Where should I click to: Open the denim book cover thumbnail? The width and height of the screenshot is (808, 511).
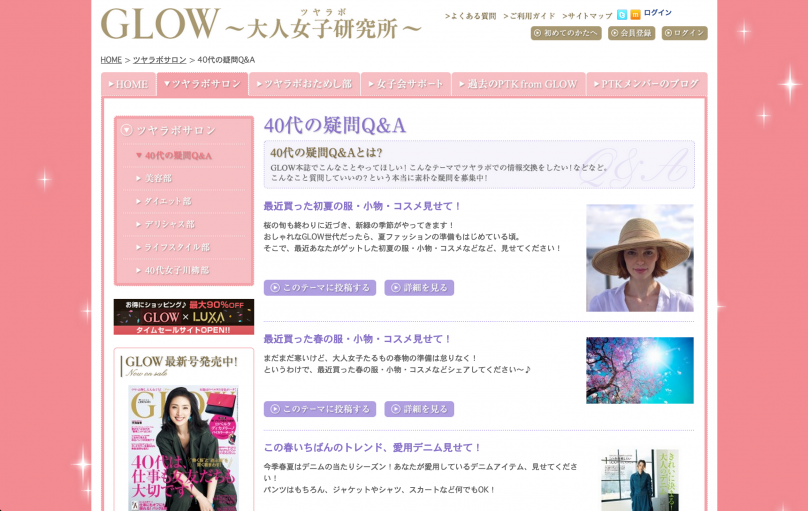coord(640,480)
